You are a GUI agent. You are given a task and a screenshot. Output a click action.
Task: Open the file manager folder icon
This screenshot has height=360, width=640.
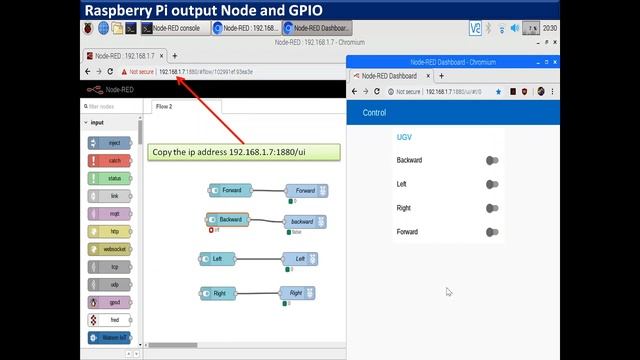tap(117, 29)
